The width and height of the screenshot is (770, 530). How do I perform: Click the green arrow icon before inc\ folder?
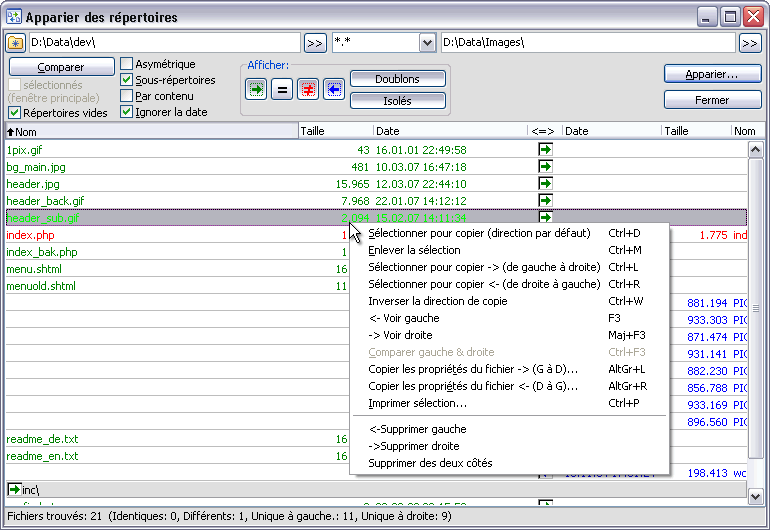14,489
